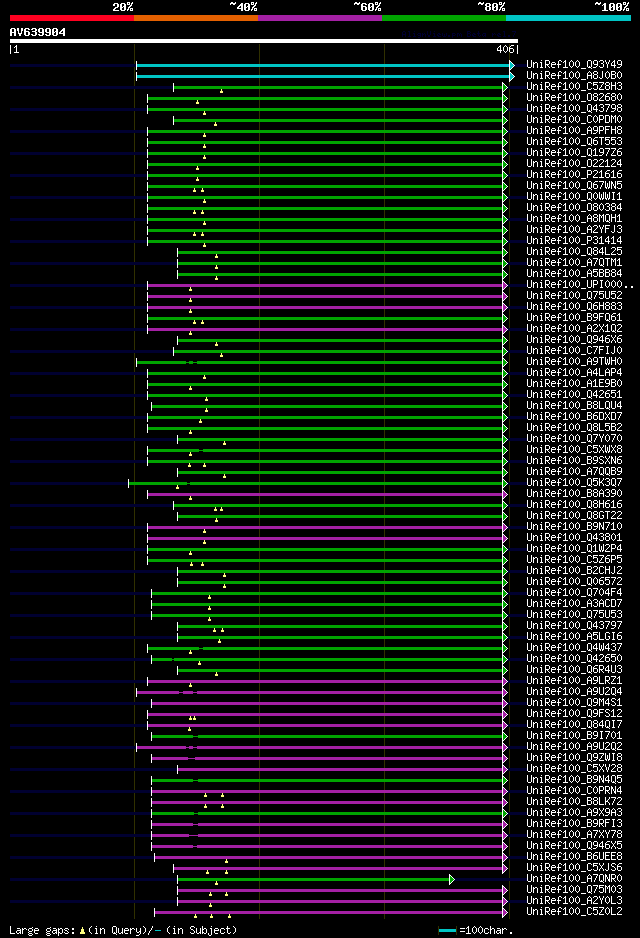Click the white query sequence bar
The height and width of the screenshot is (938, 640).
pos(264,41)
